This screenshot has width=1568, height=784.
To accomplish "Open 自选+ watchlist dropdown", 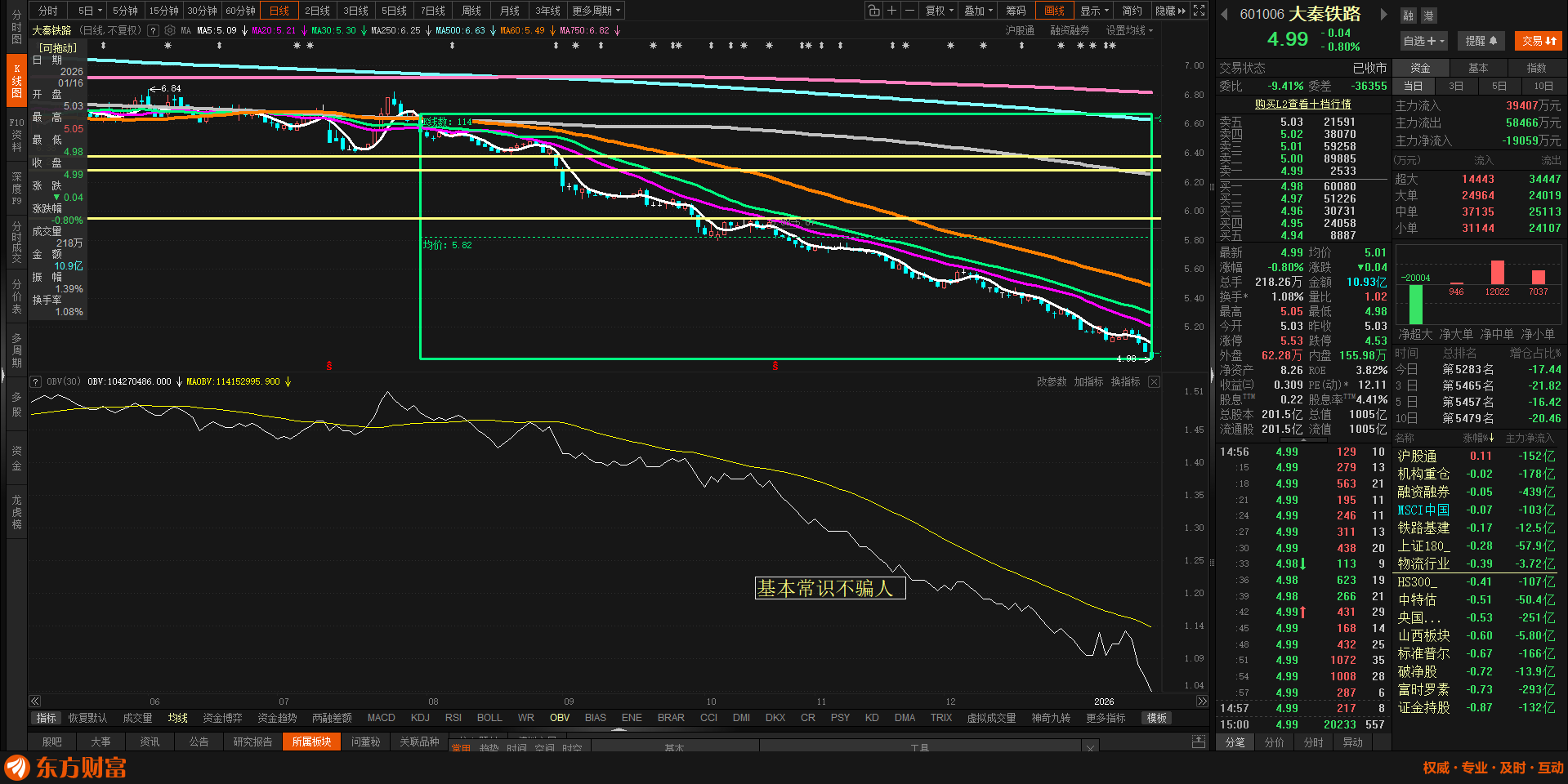I will 1423,41.
